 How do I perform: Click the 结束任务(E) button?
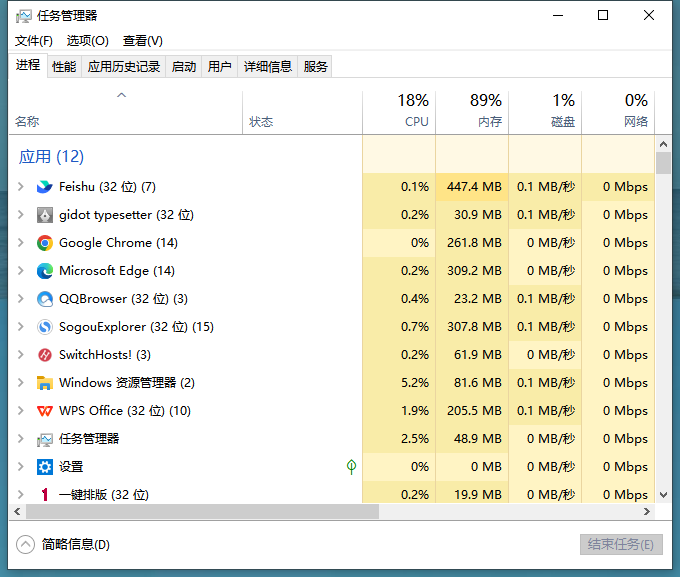(x=621, y=544)
